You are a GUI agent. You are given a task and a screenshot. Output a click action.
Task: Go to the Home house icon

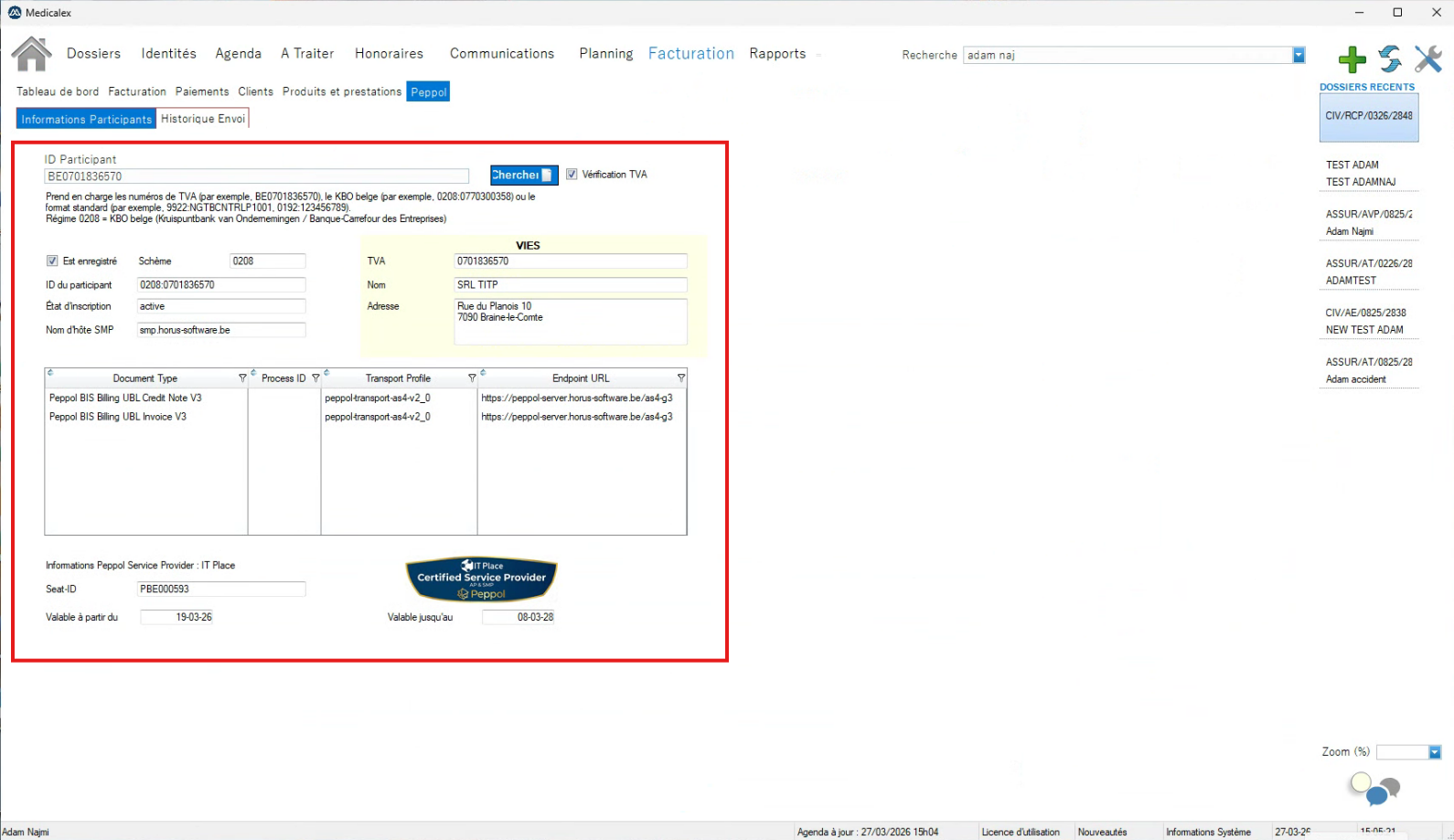(32, 54)
